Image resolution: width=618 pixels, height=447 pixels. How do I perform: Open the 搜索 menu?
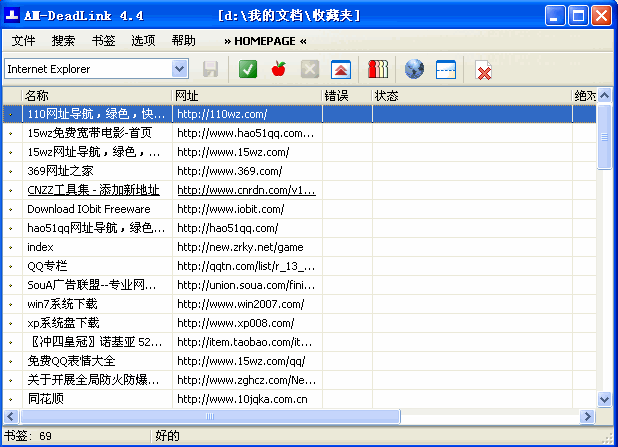(63, 41)
